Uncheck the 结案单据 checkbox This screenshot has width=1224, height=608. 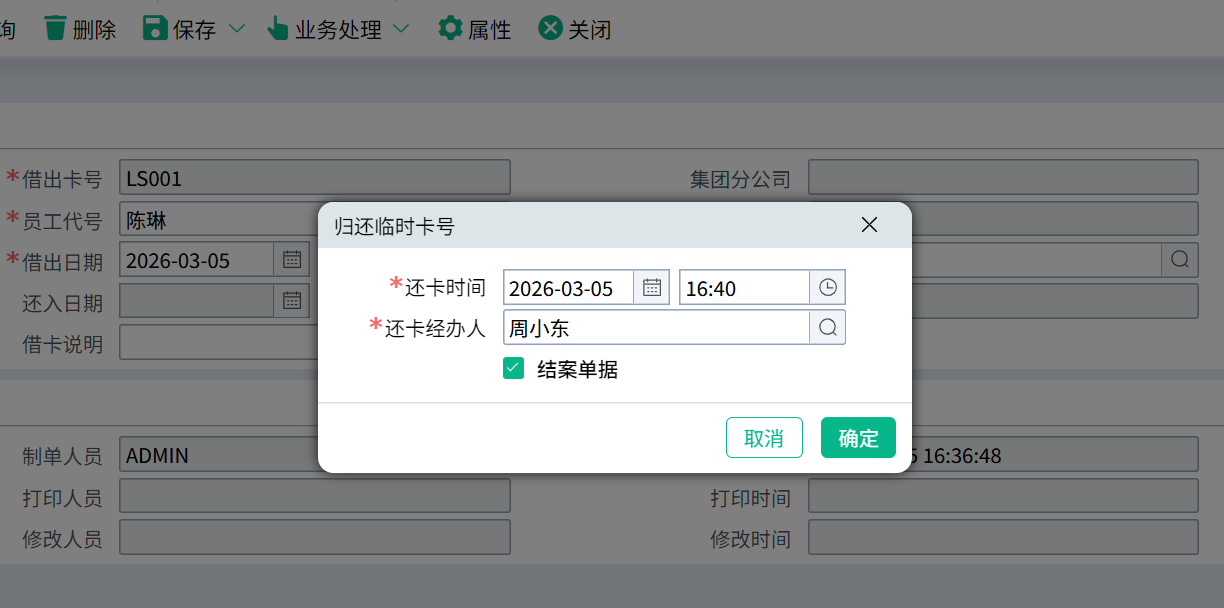[514, 369]
